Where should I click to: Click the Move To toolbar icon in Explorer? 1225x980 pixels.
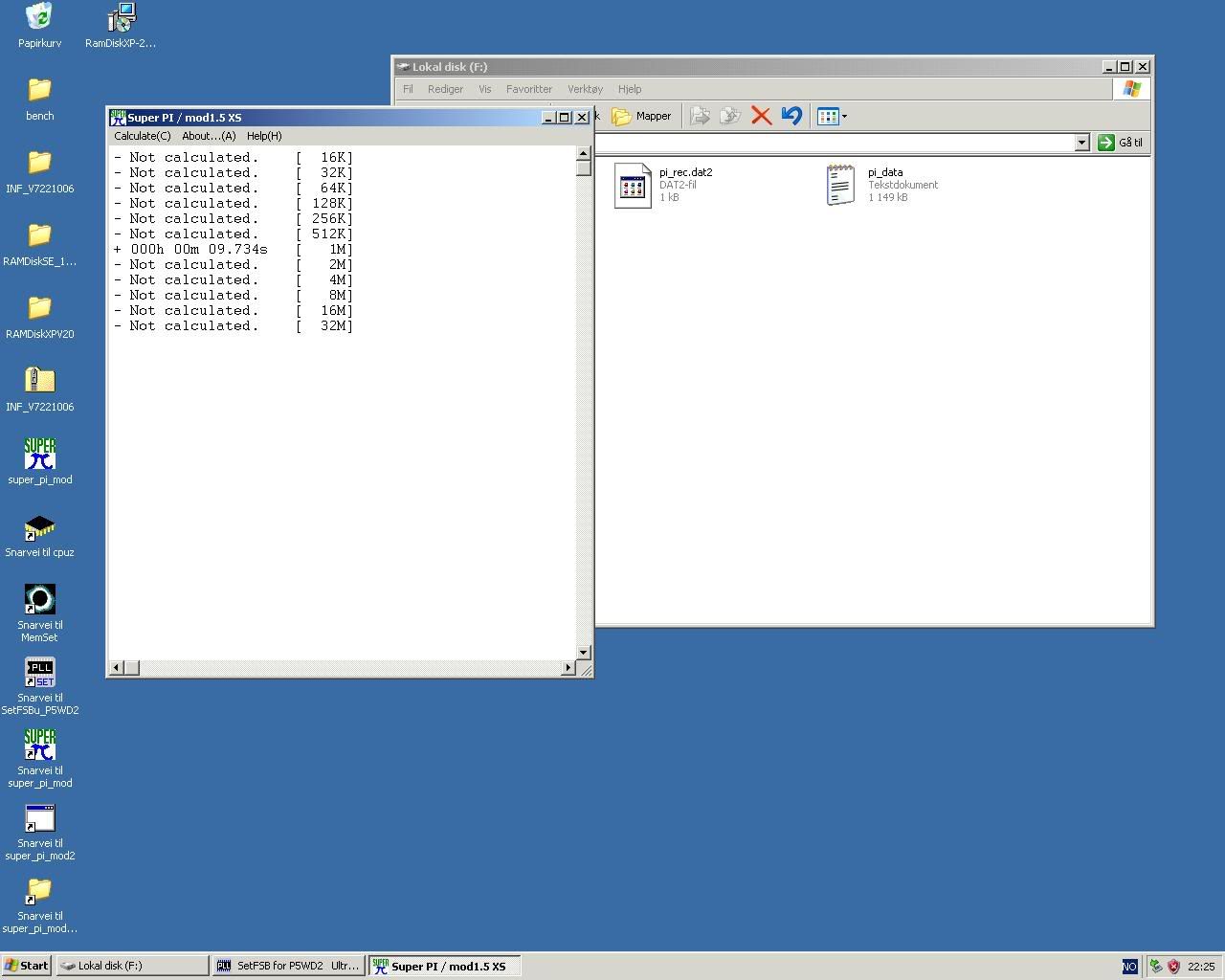coord(701,116)
